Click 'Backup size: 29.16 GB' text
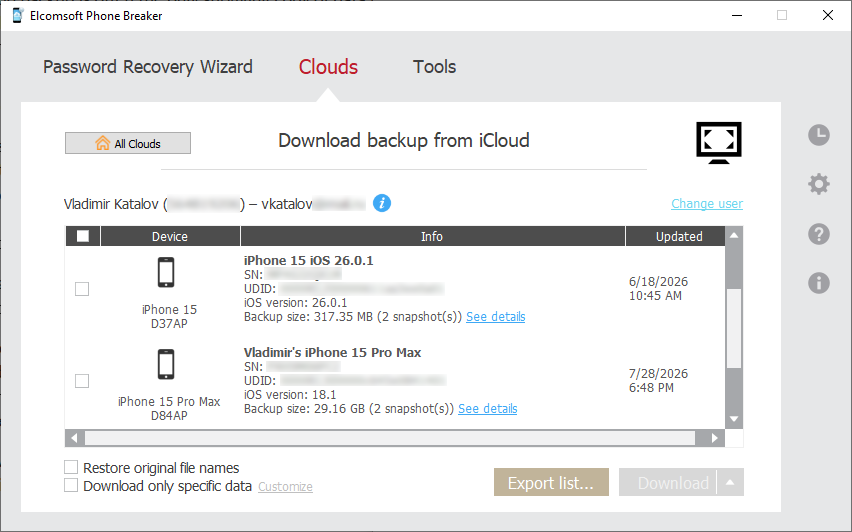 point(304,409)
